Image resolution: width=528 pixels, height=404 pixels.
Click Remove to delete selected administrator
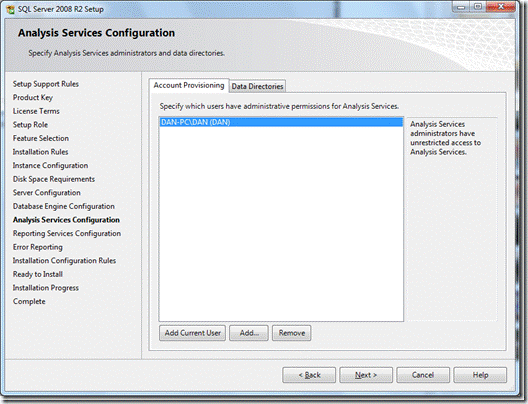tap(292, 333)
